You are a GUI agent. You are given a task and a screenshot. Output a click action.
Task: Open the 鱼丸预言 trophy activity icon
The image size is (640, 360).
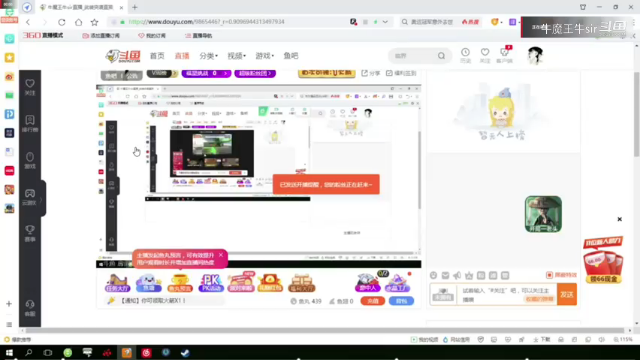coord(180,282)
